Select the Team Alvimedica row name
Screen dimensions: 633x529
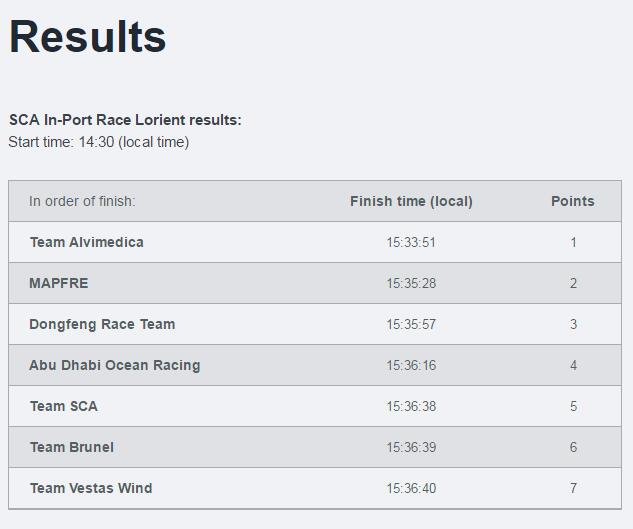pos(87,242)
